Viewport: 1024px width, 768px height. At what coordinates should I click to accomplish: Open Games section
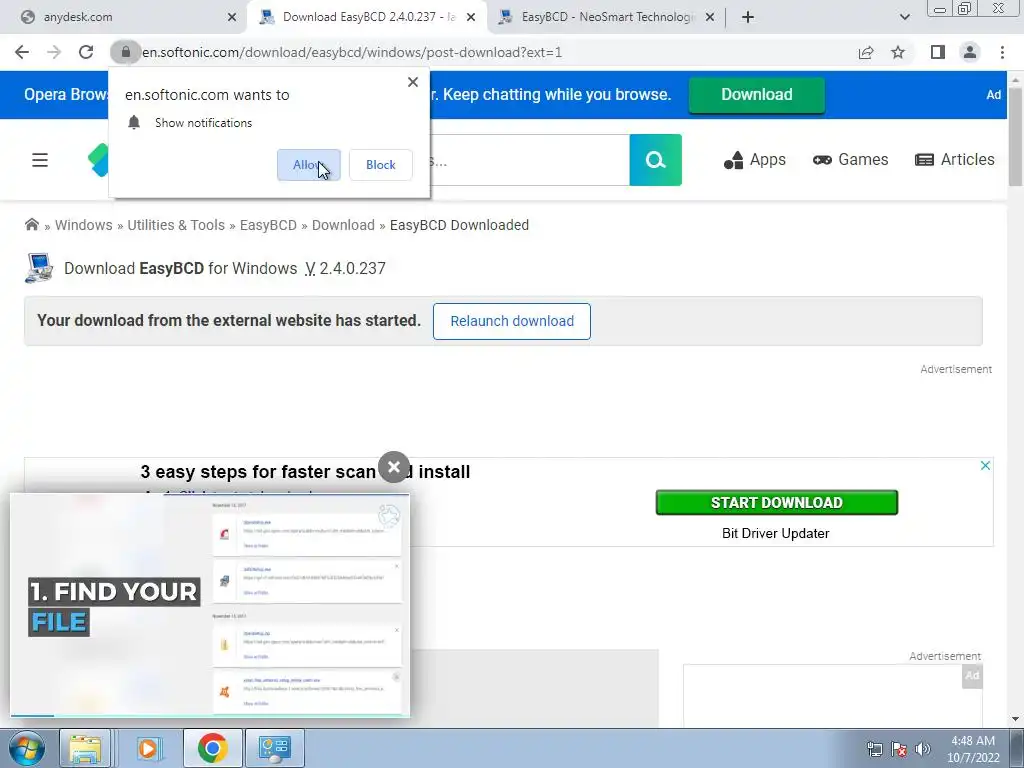(850, 160)
